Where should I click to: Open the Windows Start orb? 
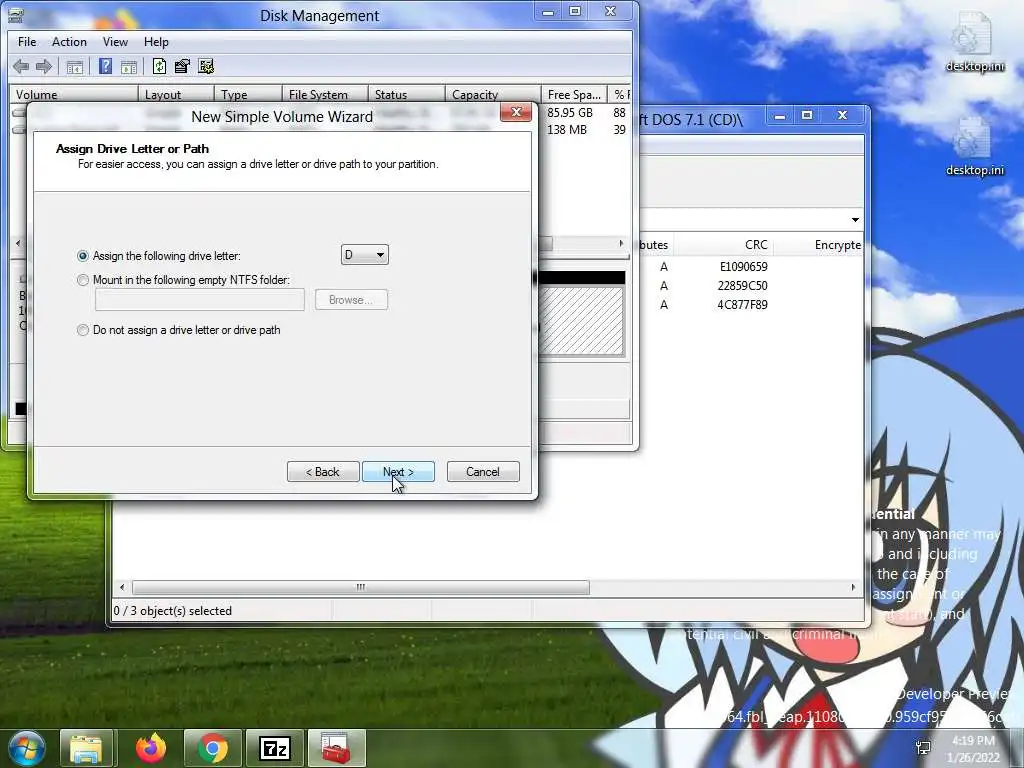pyautogui.click(x=26, y=748)
